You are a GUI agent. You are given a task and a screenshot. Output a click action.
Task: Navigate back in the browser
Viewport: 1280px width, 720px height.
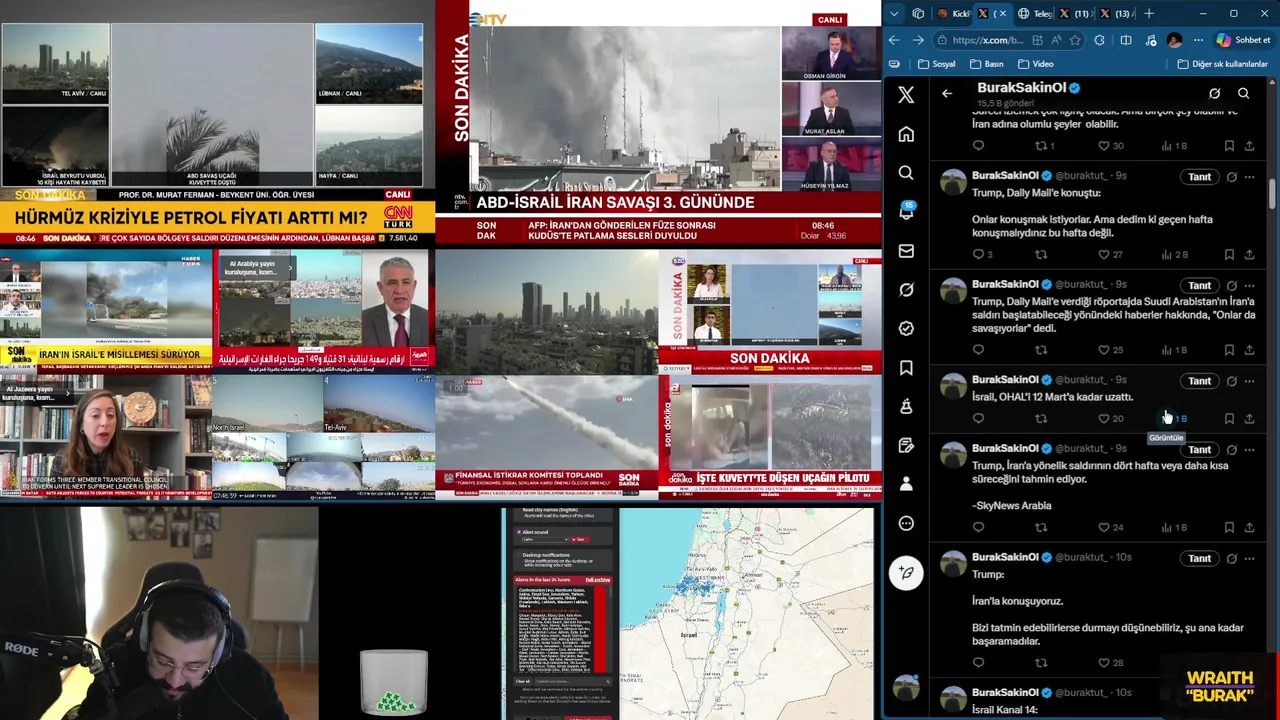click(894, 40)
